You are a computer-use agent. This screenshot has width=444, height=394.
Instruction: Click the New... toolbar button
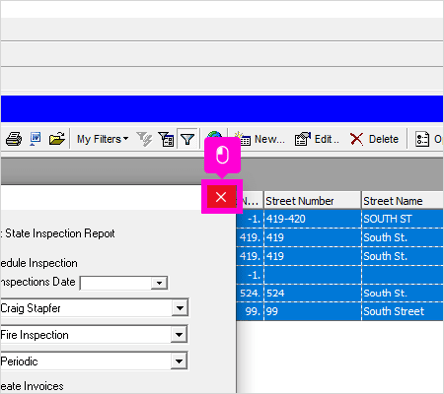(260, 139)
